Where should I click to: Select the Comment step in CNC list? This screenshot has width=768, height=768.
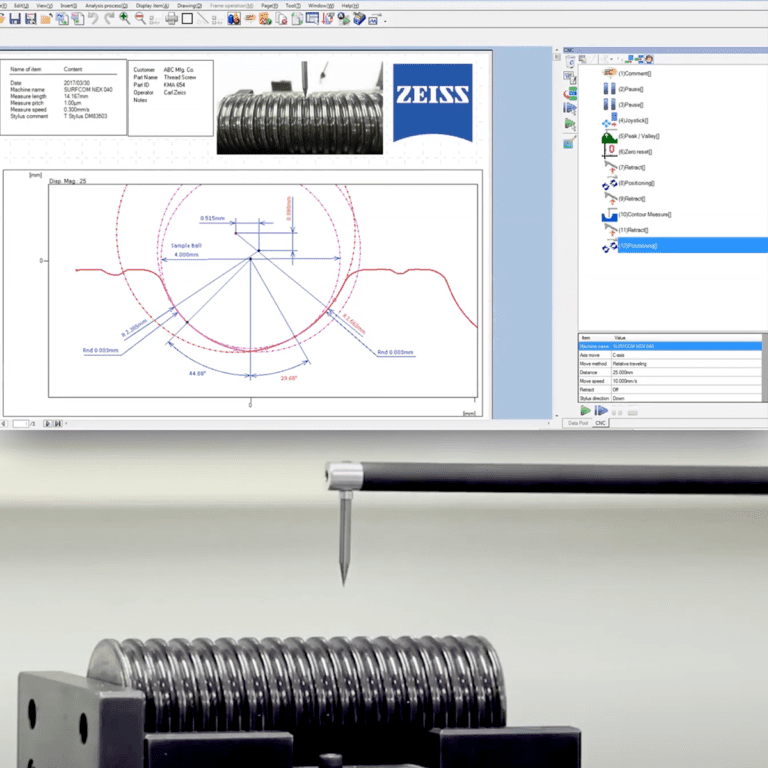636,74
